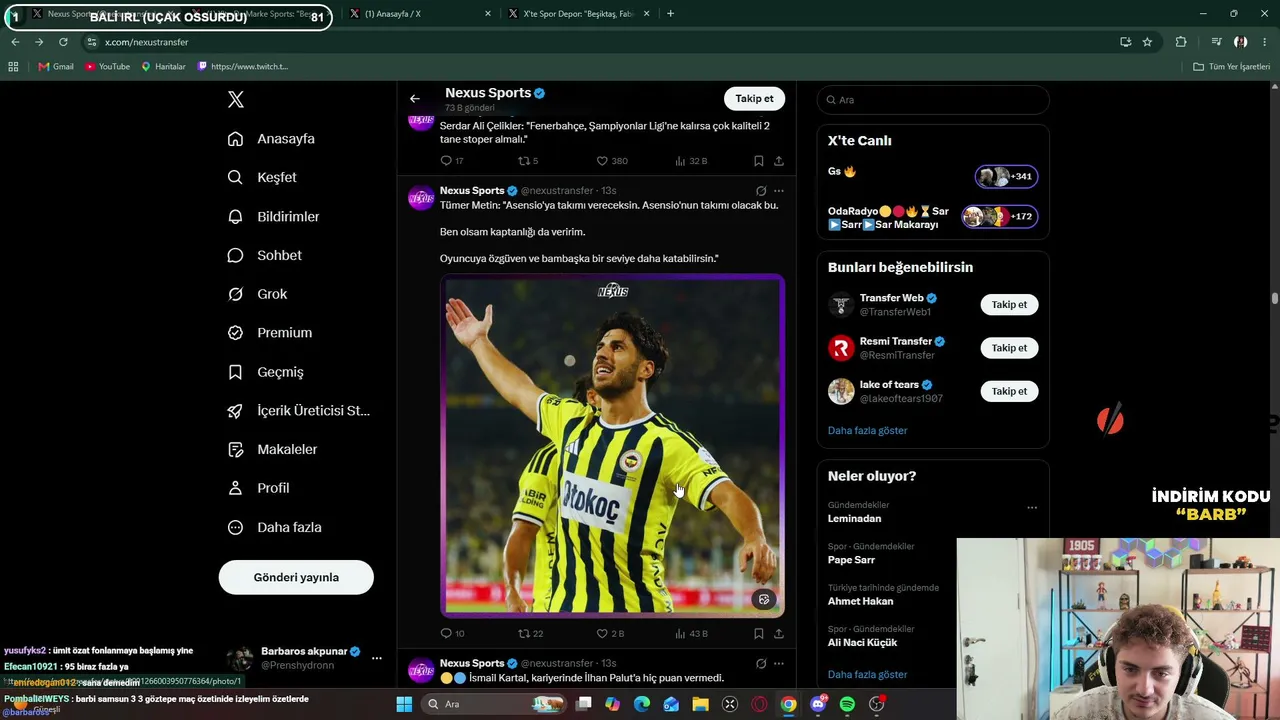Open Profil in the sidebar
The width and height of the screenshot is (1280, 720).
coord(258,488)
